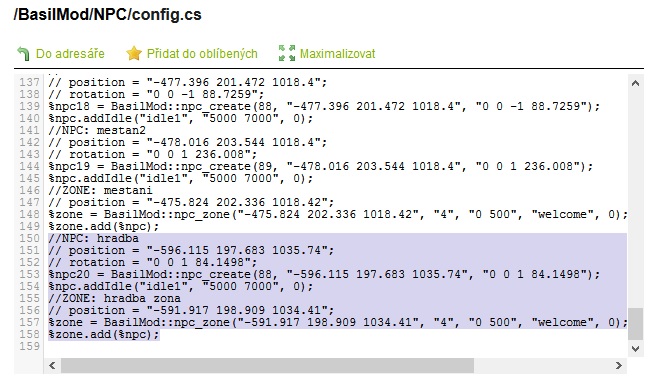Click the '//ZONE: mestani' comment line
Screen dimensions: 652x383
(100, 190)
